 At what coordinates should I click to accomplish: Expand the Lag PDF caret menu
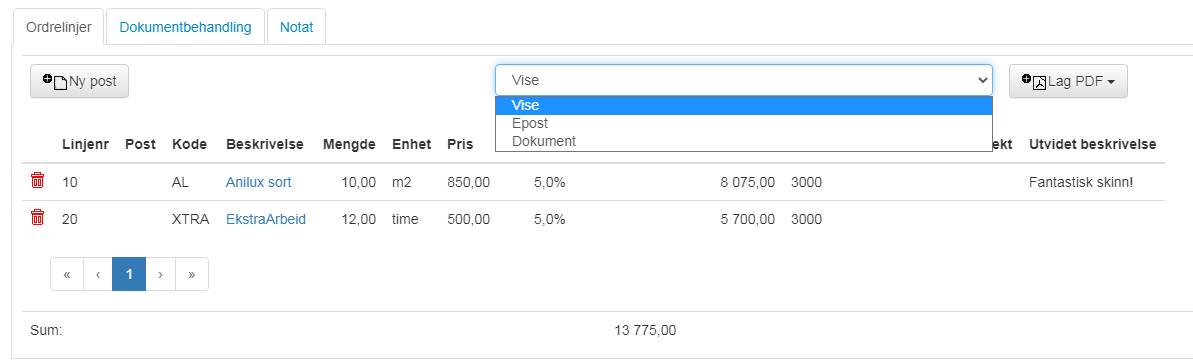coord(1111,82)
